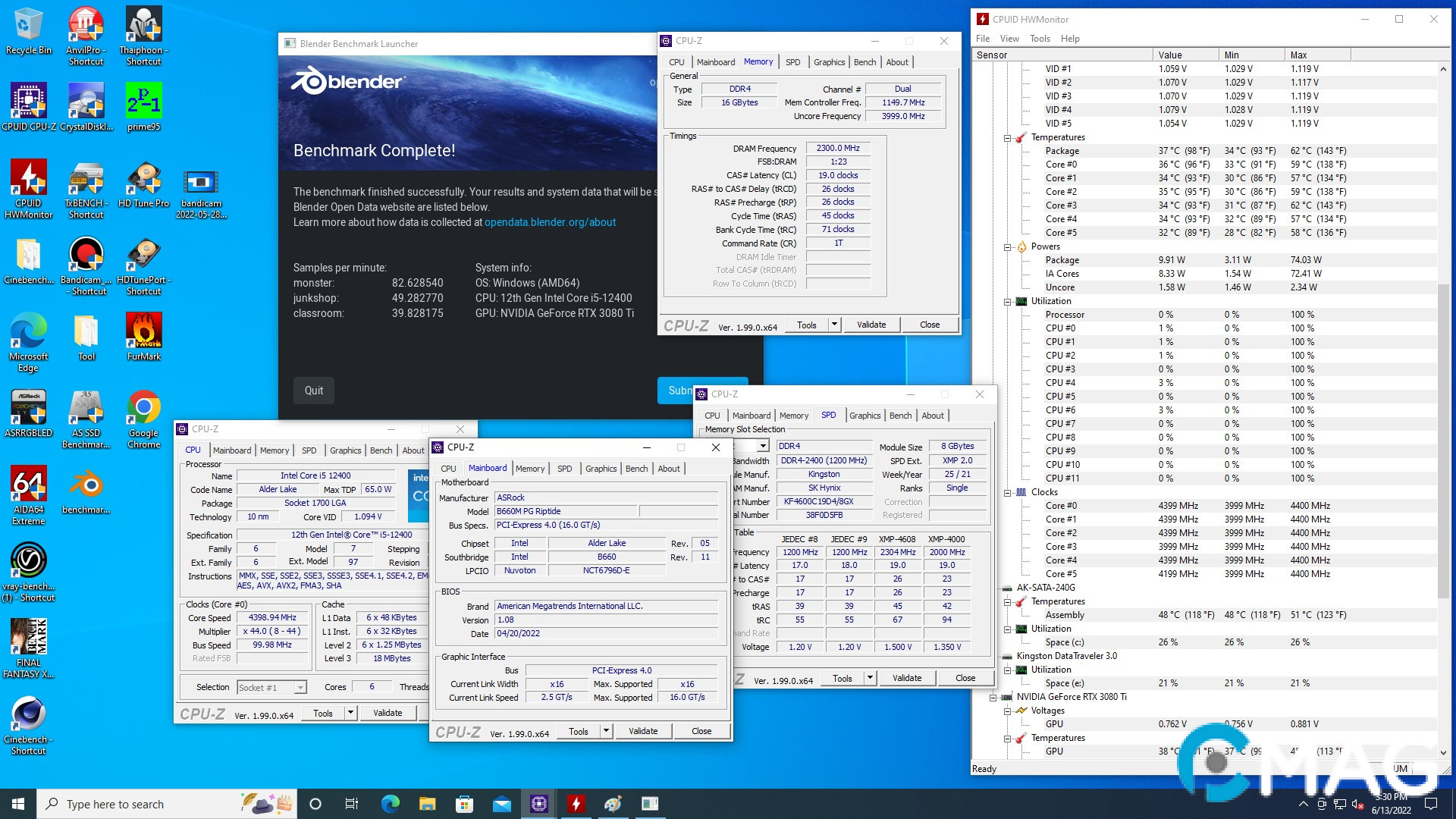Open the Tools menu in HWMonitor
Image resolution: width=1456 pixels, height=819 pixels.
coord(1040,39)
